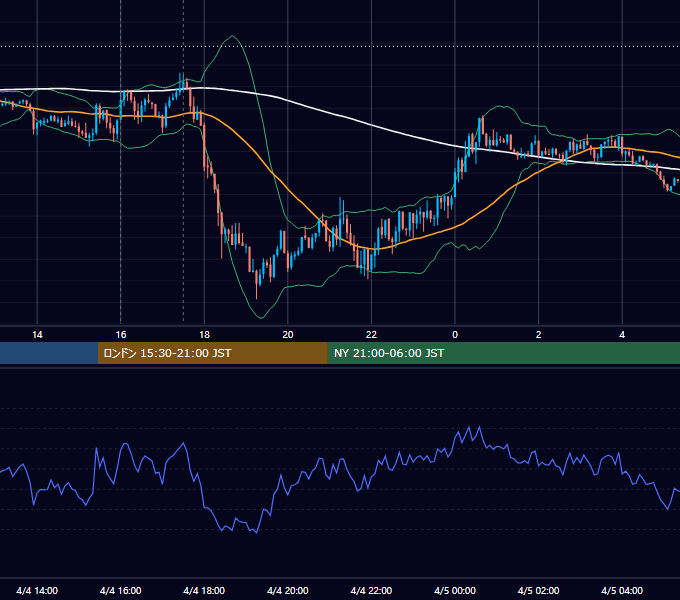Click the 2 hour label on price chart axis
The width and height of the screenshot is (680, 600).
539,335
